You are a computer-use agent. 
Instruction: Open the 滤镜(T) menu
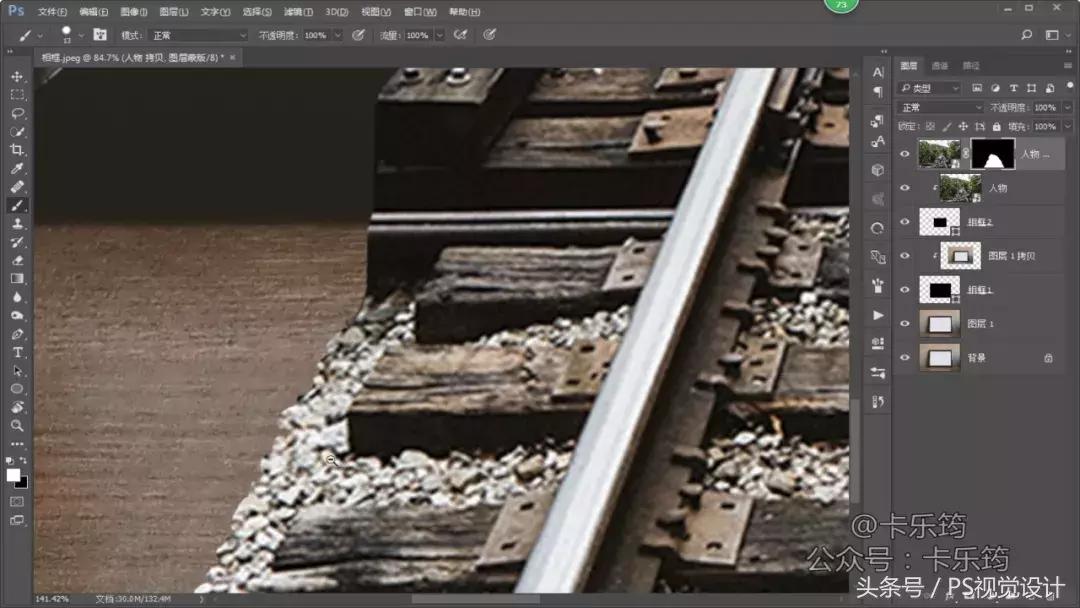298,12
